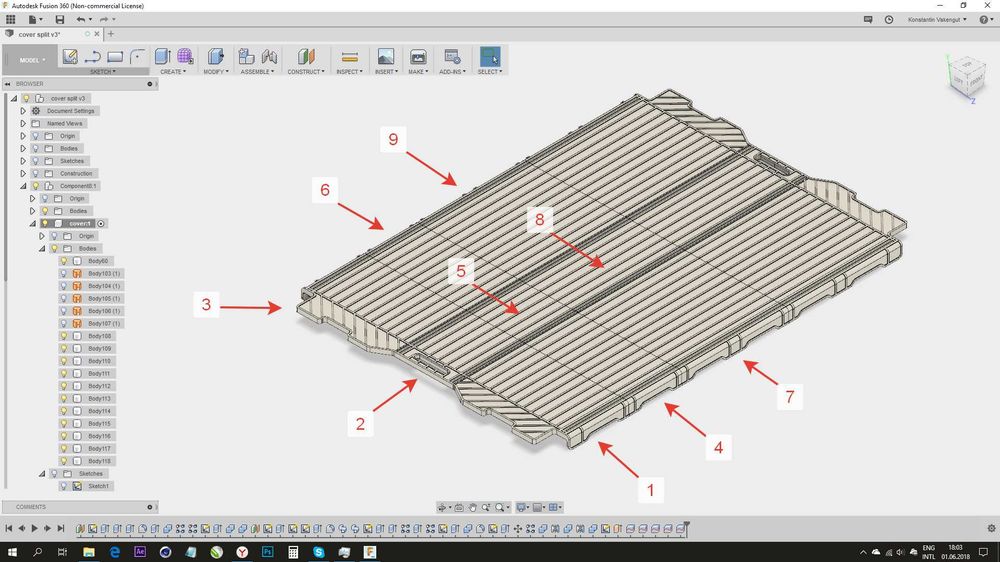Collapse the cover:1 tree node
Screen dimensions: 1000x562
pyautogui.click(x=33, y=224)
